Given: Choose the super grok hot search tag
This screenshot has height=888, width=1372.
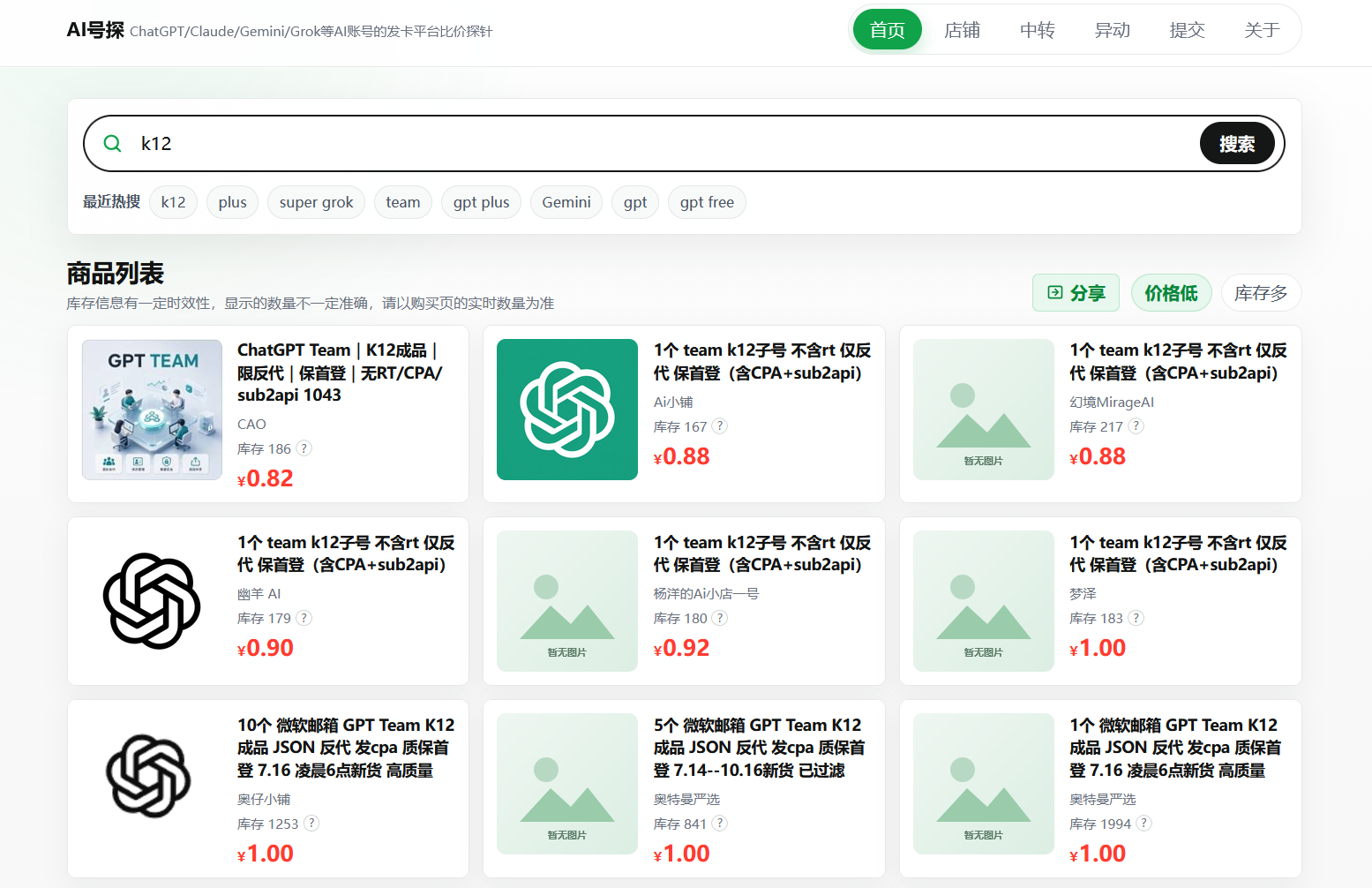Looking at the screenshot, I should click(316, 202).
